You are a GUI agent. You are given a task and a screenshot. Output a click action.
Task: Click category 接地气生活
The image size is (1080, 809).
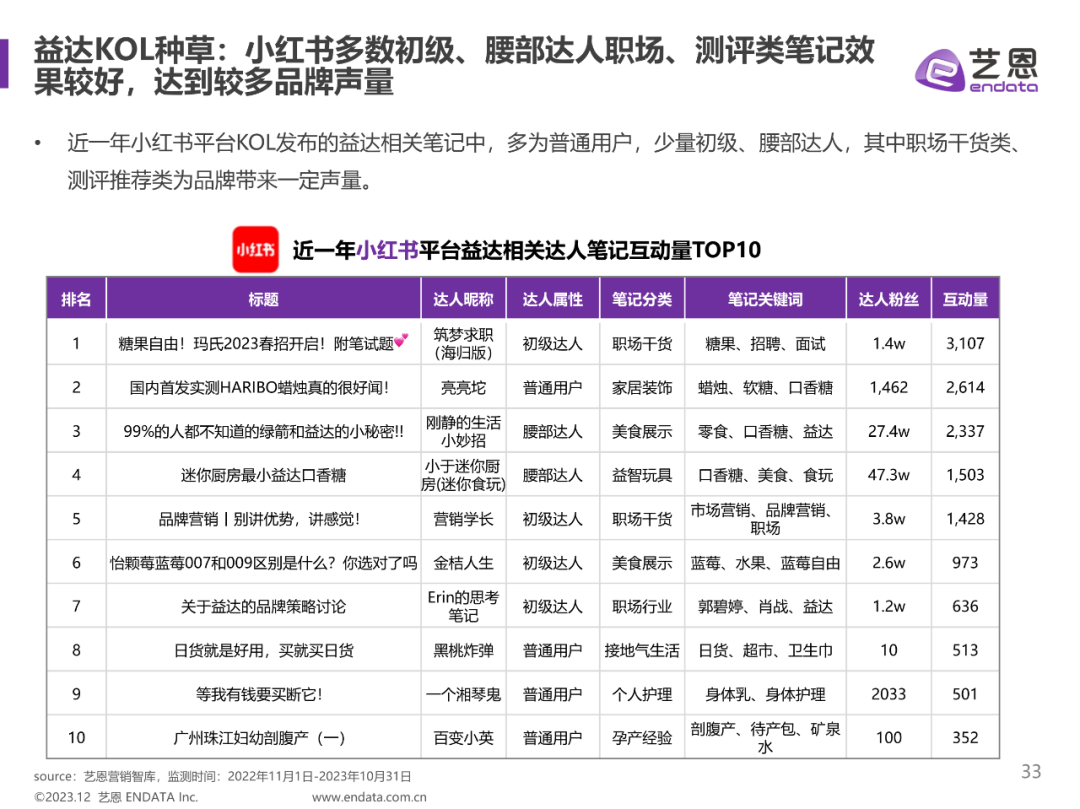(642, 651)
